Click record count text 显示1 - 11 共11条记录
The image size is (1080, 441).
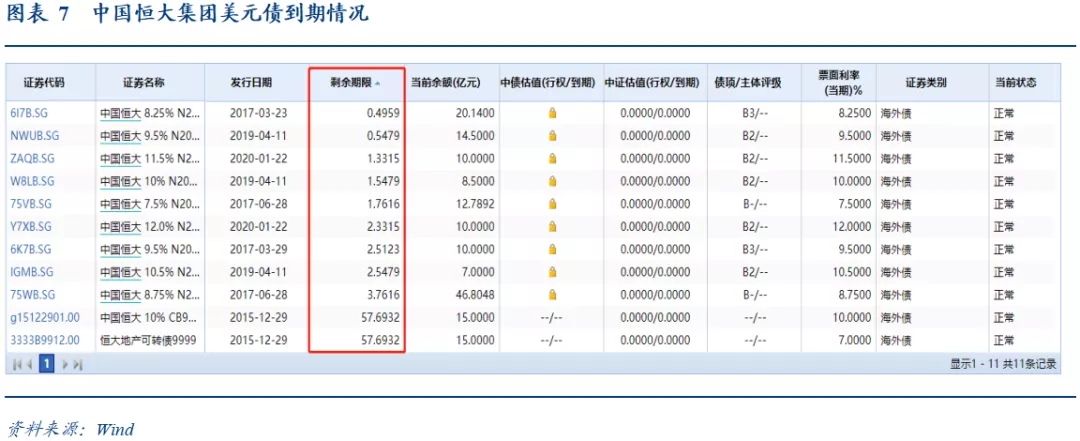(x=1004, y=365)
